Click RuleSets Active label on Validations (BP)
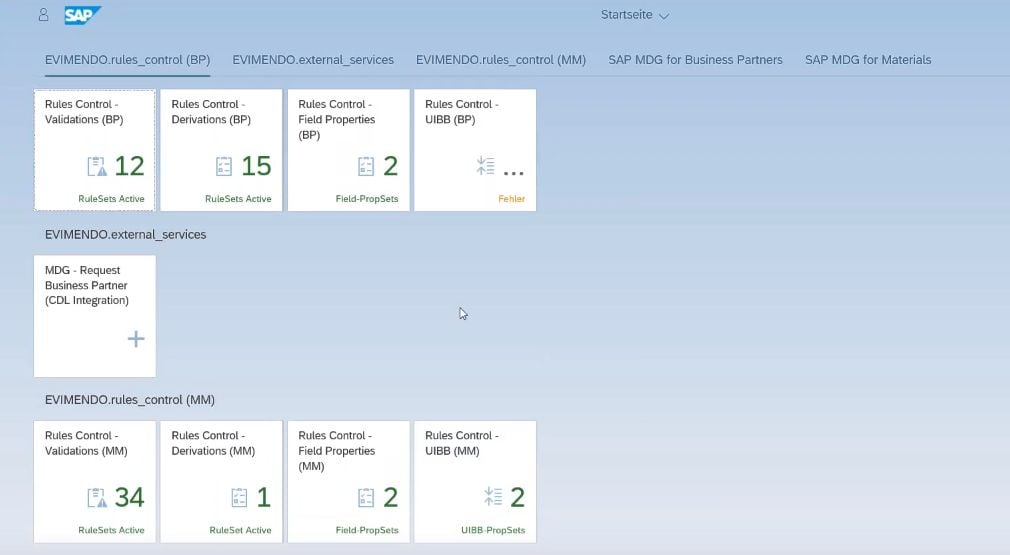The width and height of the screenshot is (1010, 555). pyautogui.click(x=111, y=199)
